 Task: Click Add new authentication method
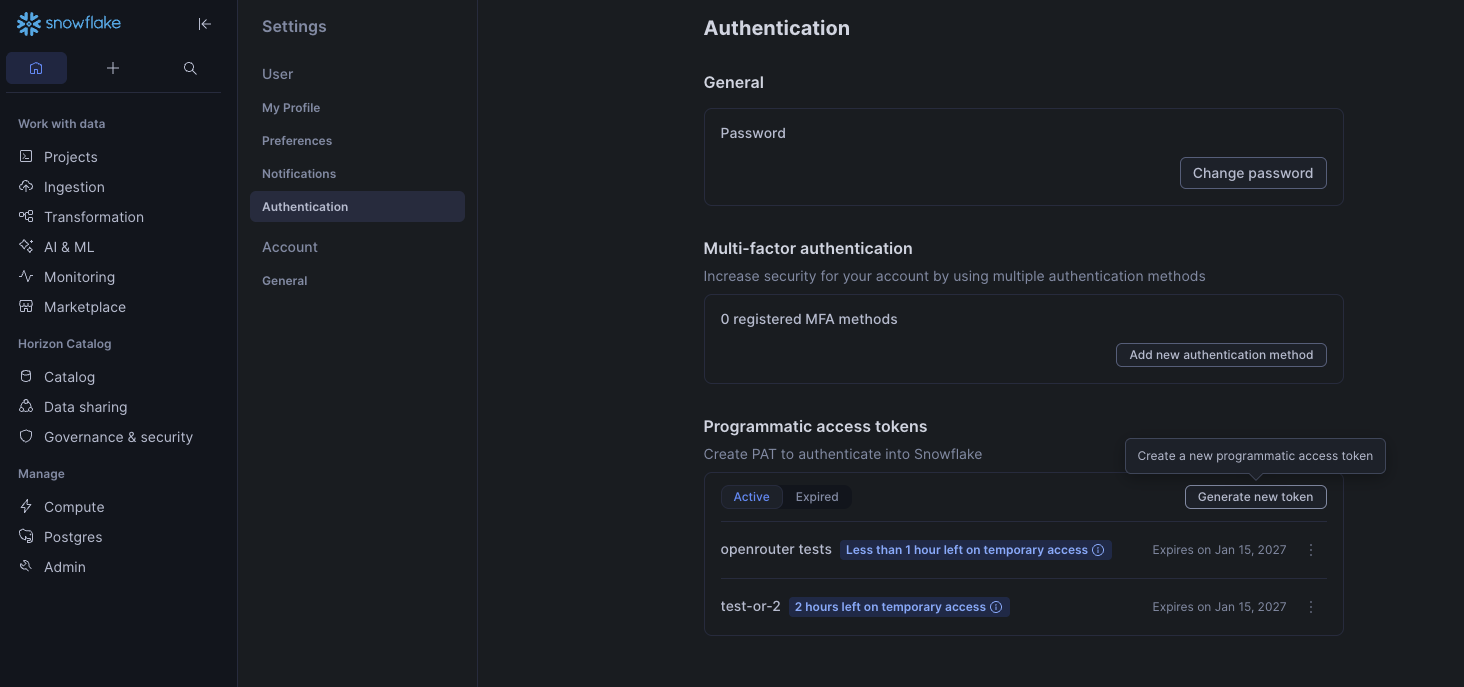coord(1221,355)
